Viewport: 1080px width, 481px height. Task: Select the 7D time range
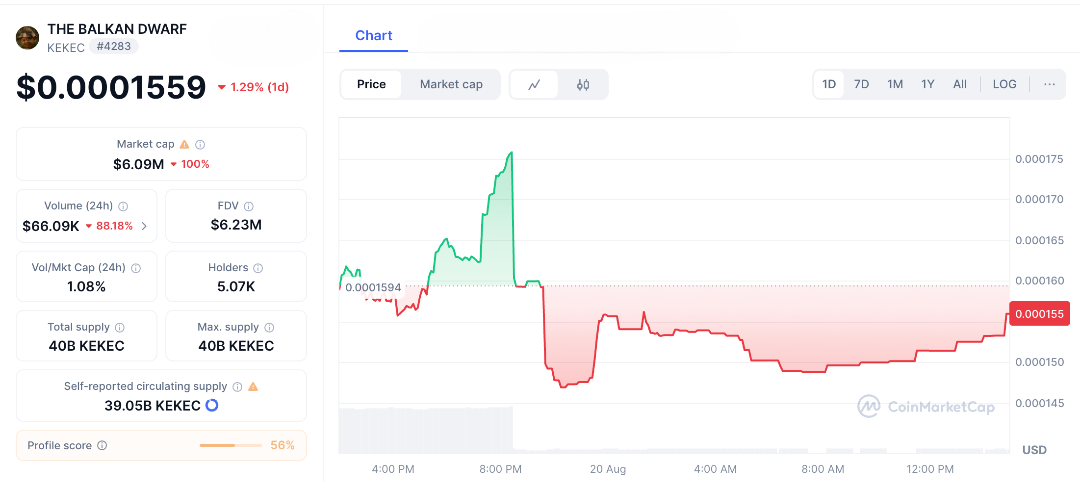click(x=861, y=84)
